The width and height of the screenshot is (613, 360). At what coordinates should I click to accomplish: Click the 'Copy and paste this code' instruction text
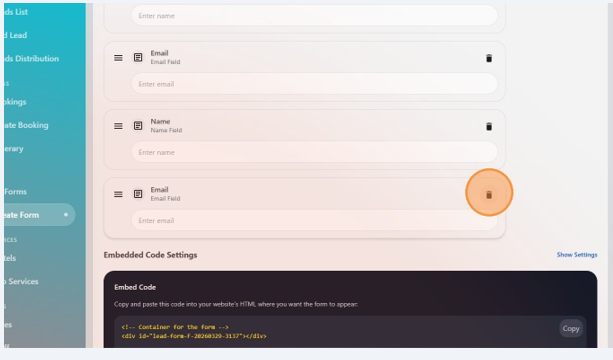pos(236,304)
